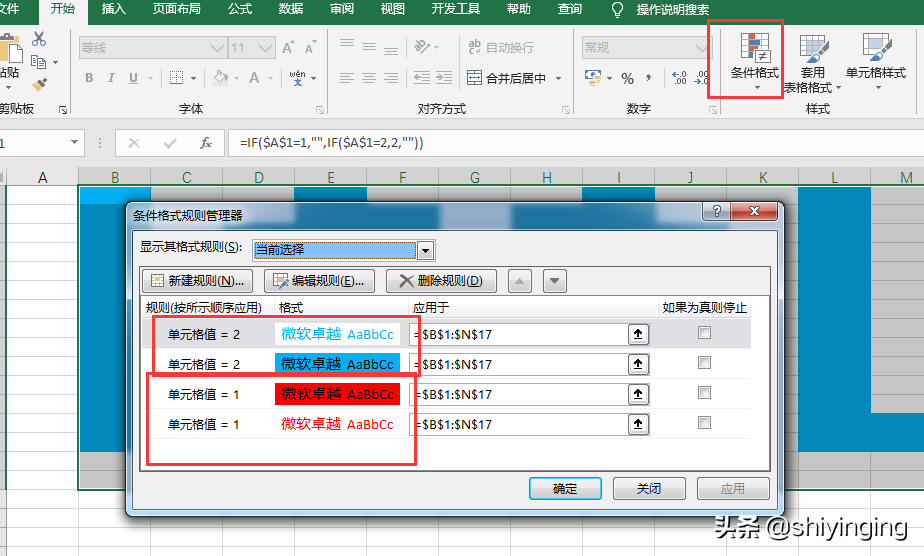Click the 新建规则(N) button
This screenshot has height=556, width=924.
[197, 281]
